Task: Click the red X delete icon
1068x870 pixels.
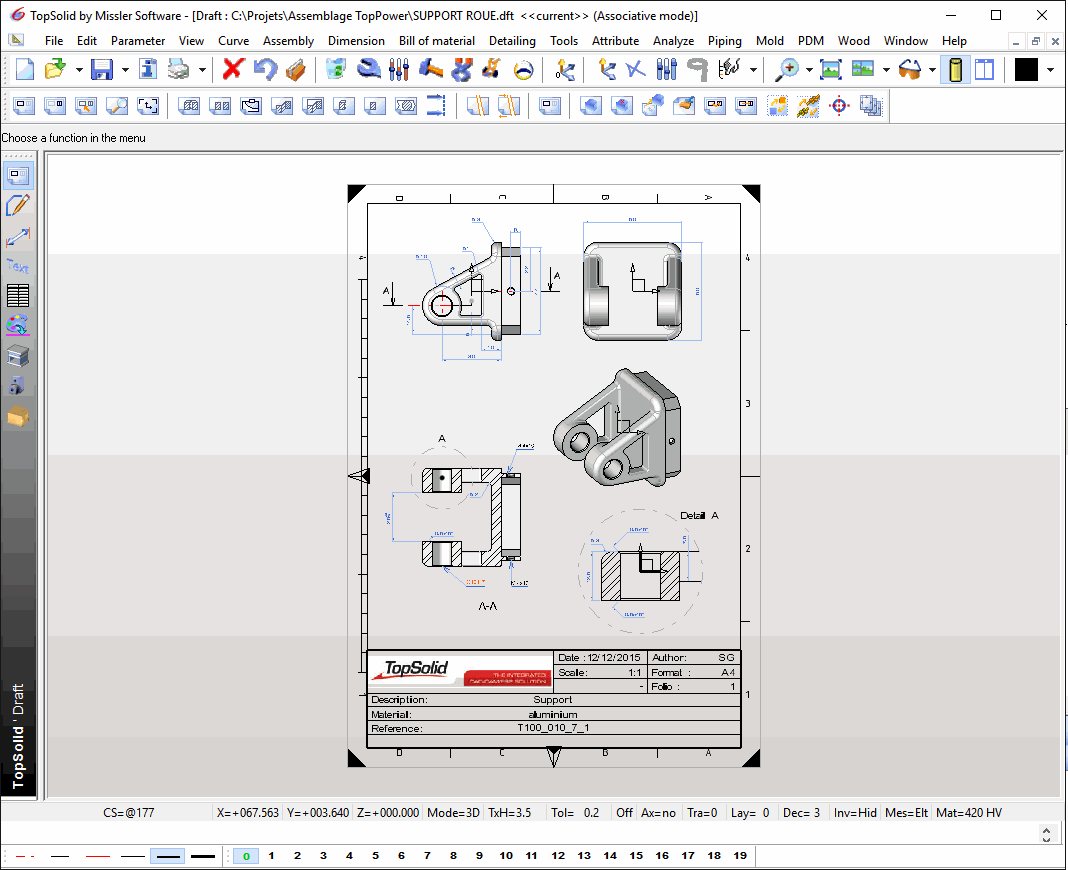Action: pos(233,69)
